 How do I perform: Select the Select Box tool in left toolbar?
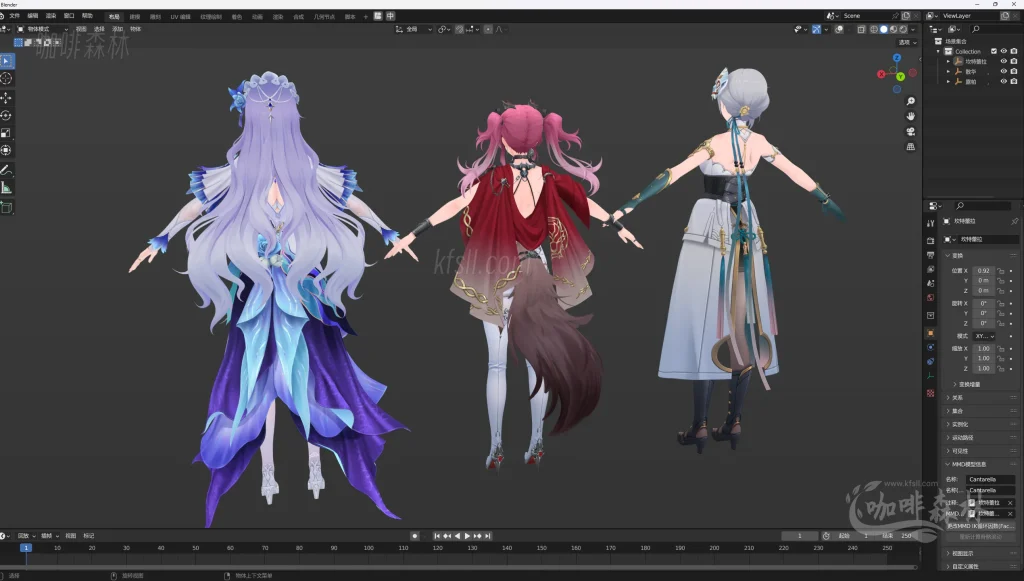[x=7, y=61]
